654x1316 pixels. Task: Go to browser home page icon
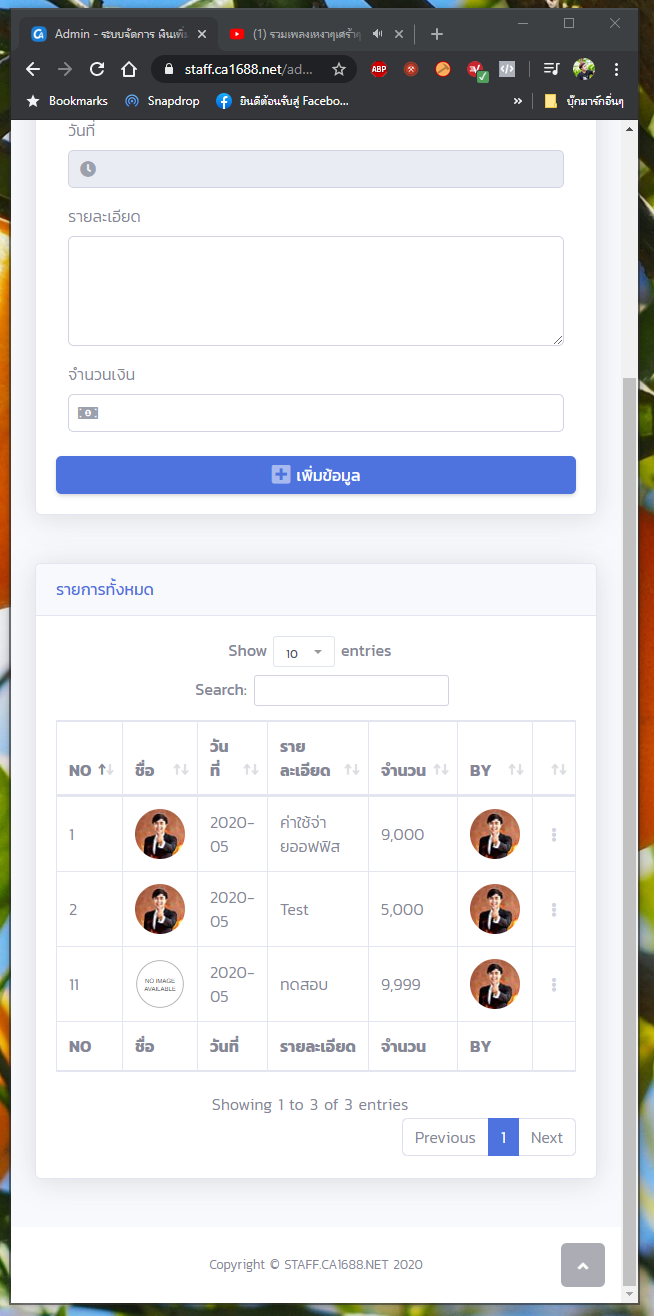(x=129, y=69)
